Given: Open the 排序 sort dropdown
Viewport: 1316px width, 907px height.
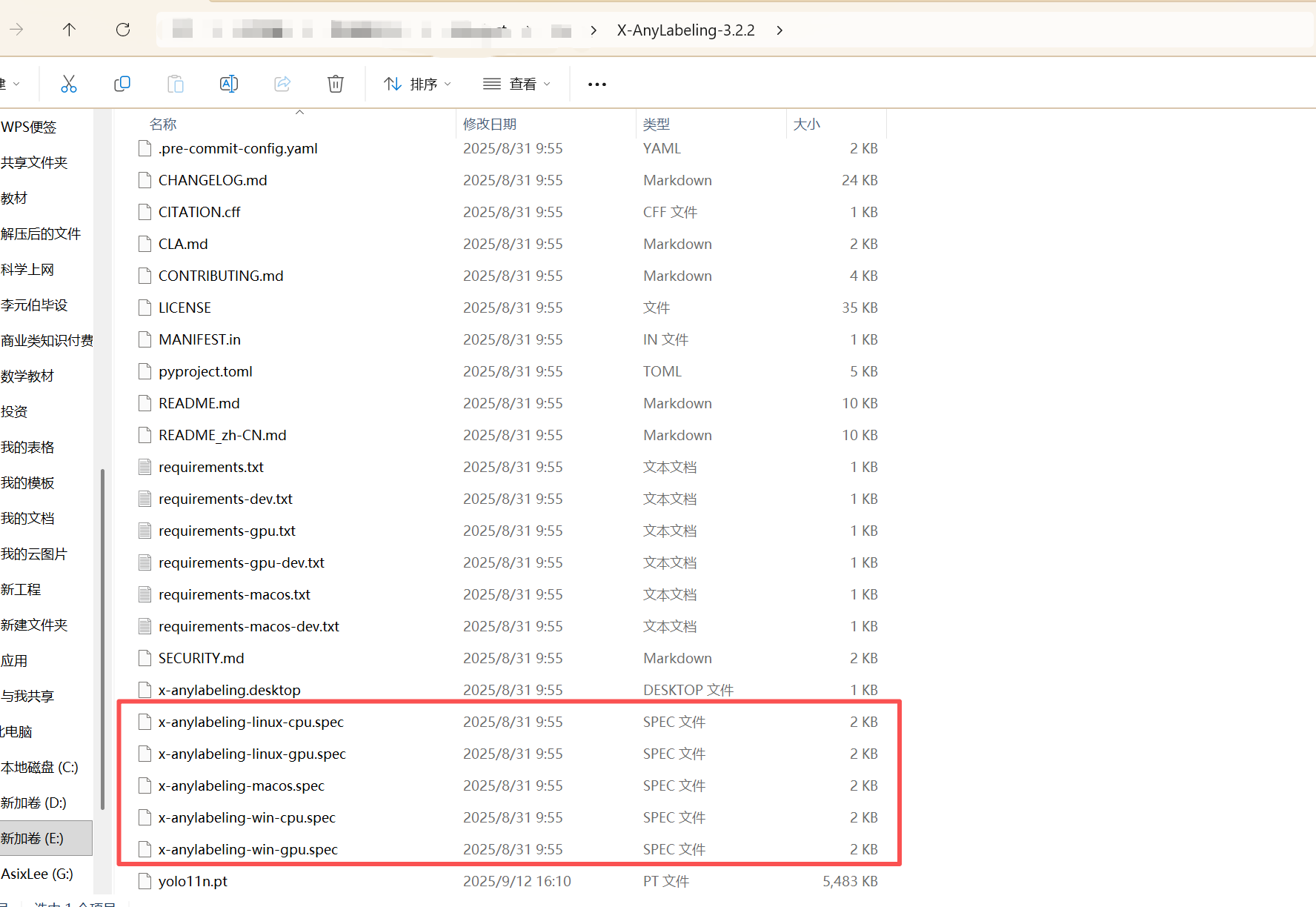Looking at the screenshot, I should click(x=417, y=84).
